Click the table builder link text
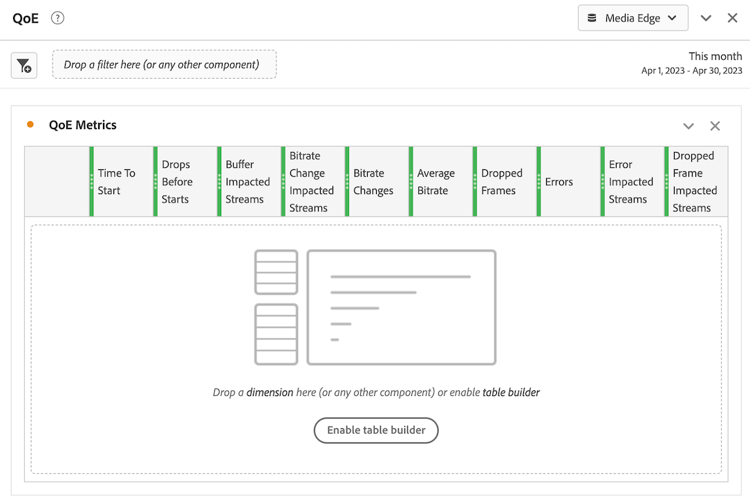 tap(511, 393)
